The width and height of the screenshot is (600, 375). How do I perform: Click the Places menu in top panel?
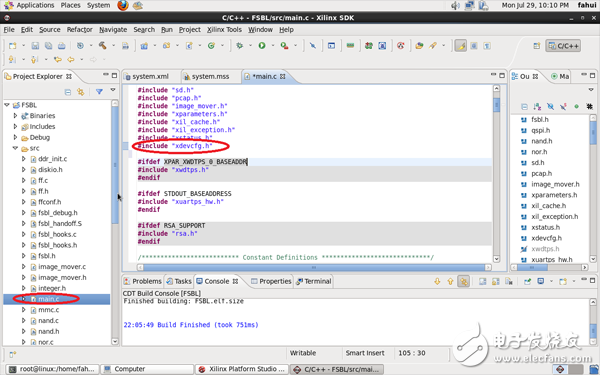click(70, 5)
